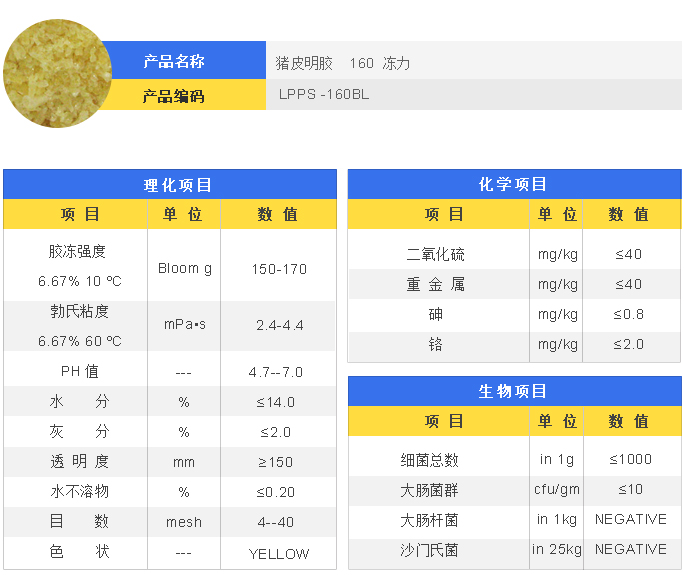Select the 细菌总数 row label

(430, 460)
